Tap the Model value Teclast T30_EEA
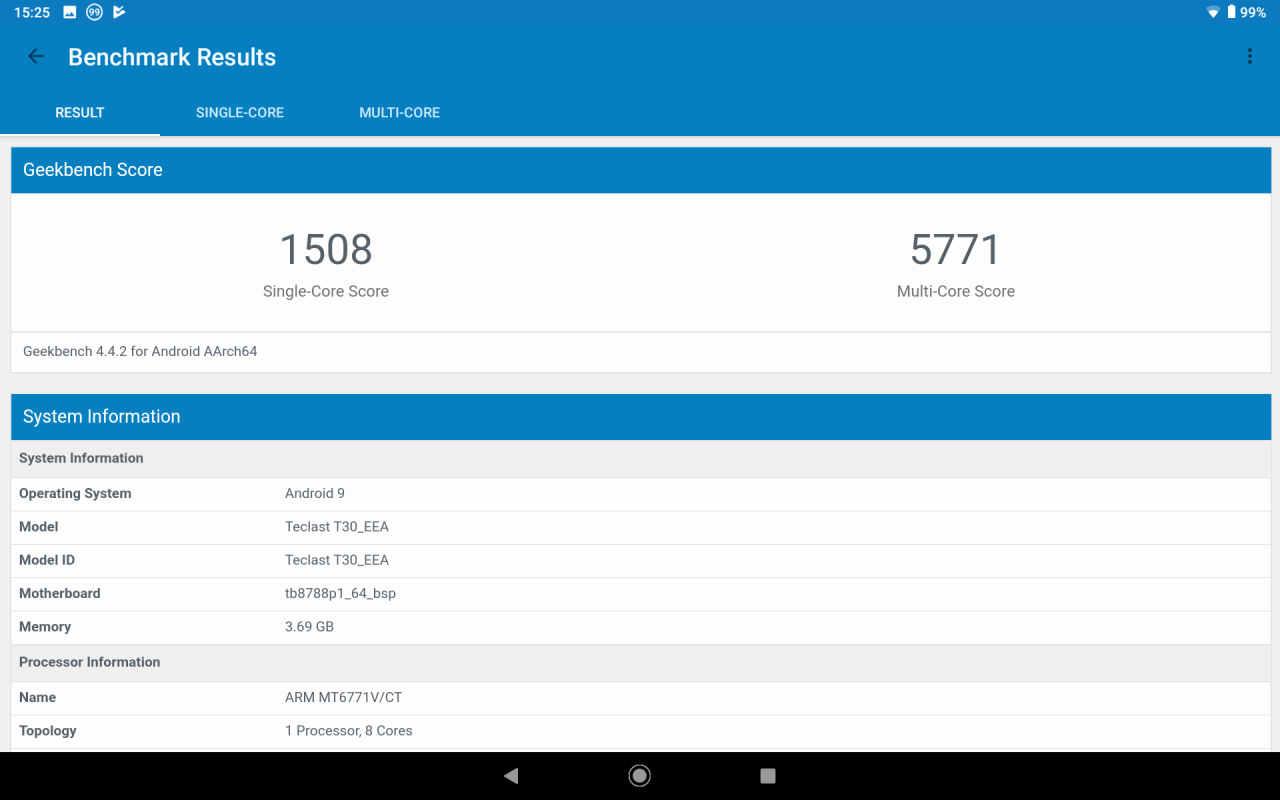This screenshot has height=800, width=1280. (x=337, y=526)
